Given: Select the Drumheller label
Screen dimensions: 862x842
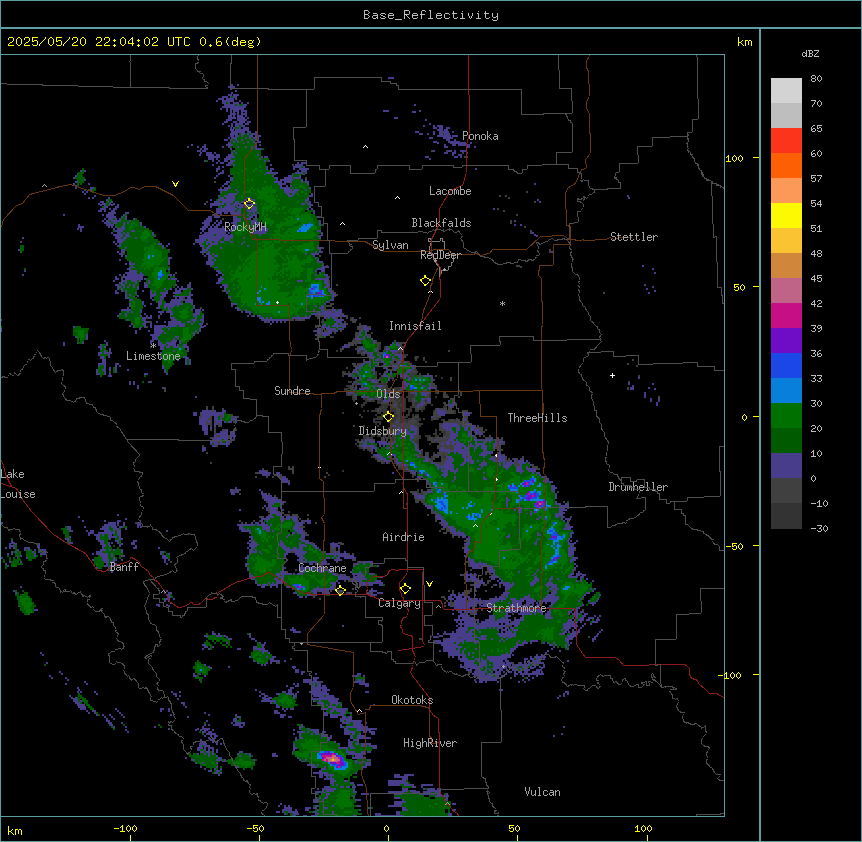Looking at the screenshot, I should [x=638, y=487].
